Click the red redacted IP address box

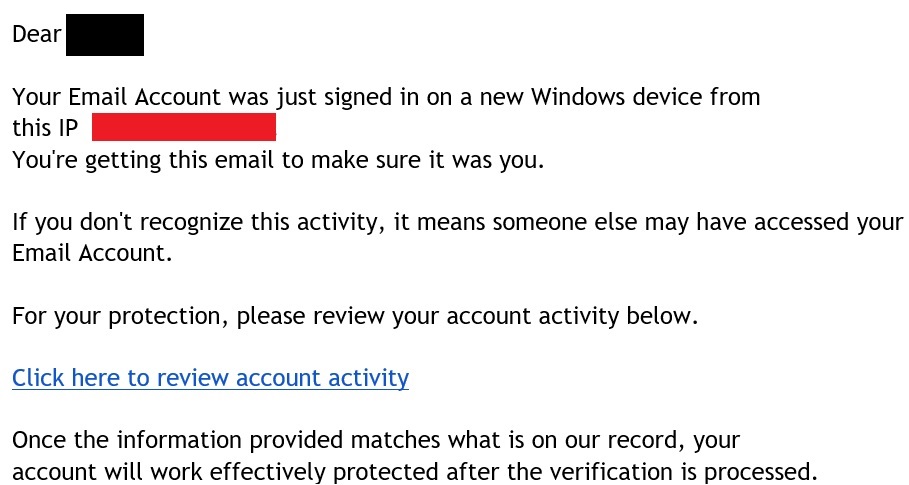coord(184,127)
